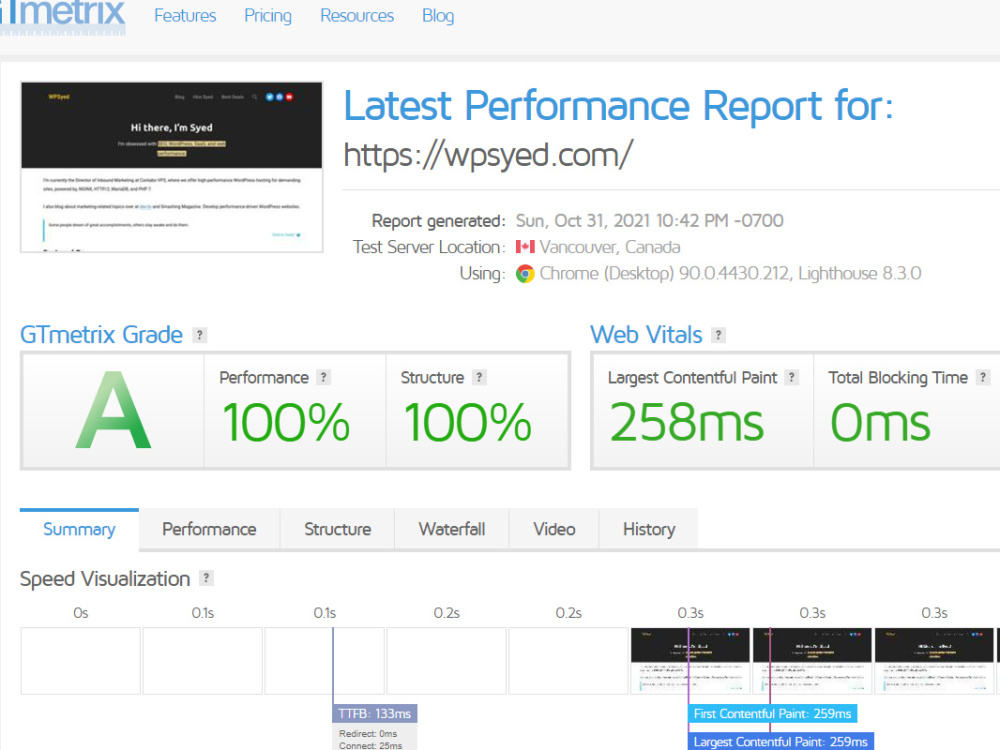This screenshot has height=750, width=1000.
Task: Click the help icon beside Web Vitals
Action: [x=719, y=335]
